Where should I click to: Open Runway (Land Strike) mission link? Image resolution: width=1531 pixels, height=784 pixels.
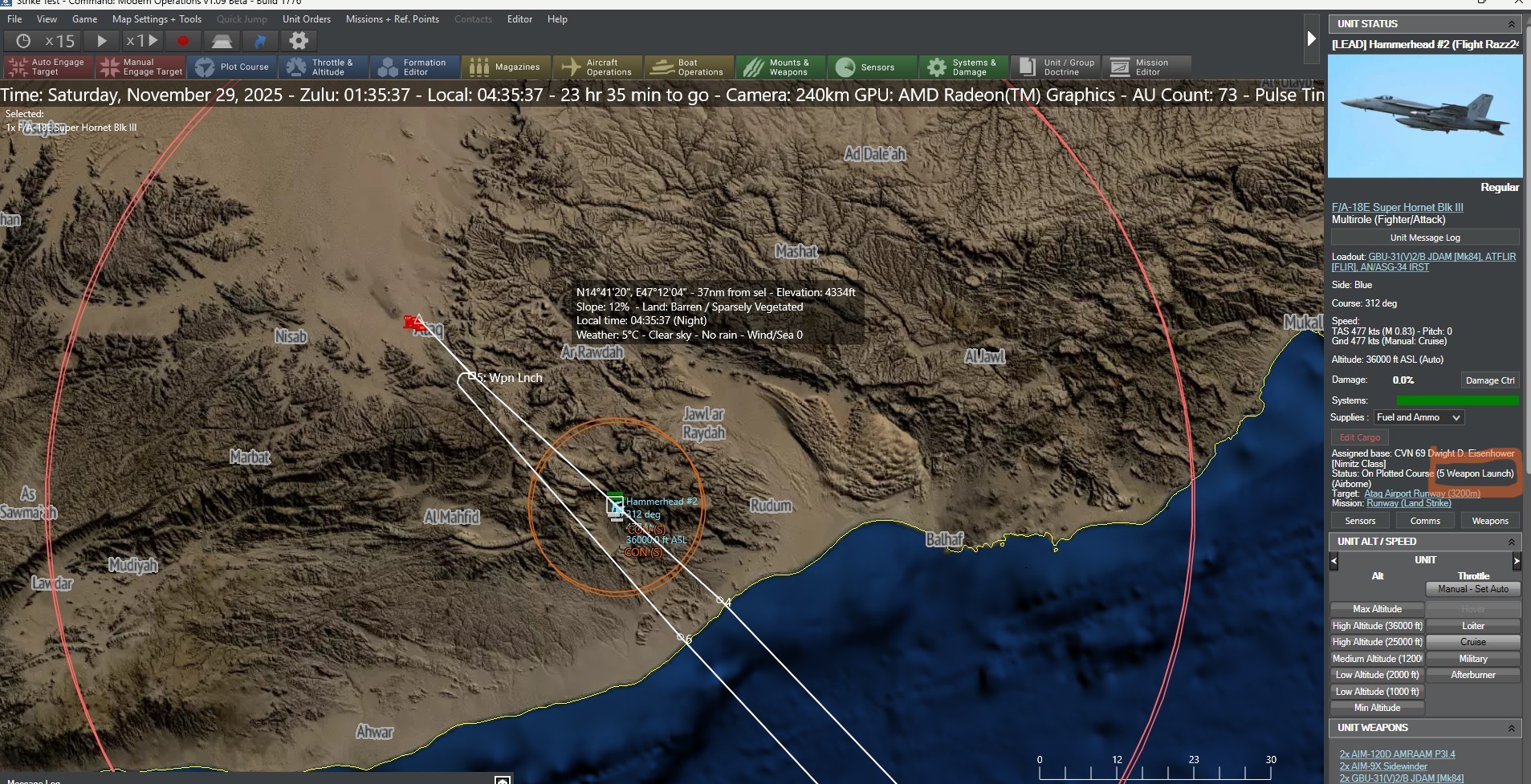coord(1409,503)
